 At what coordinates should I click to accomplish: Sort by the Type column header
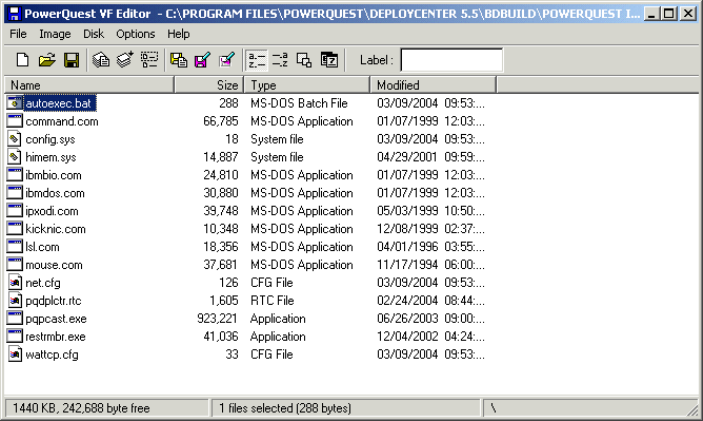[307, 85]
